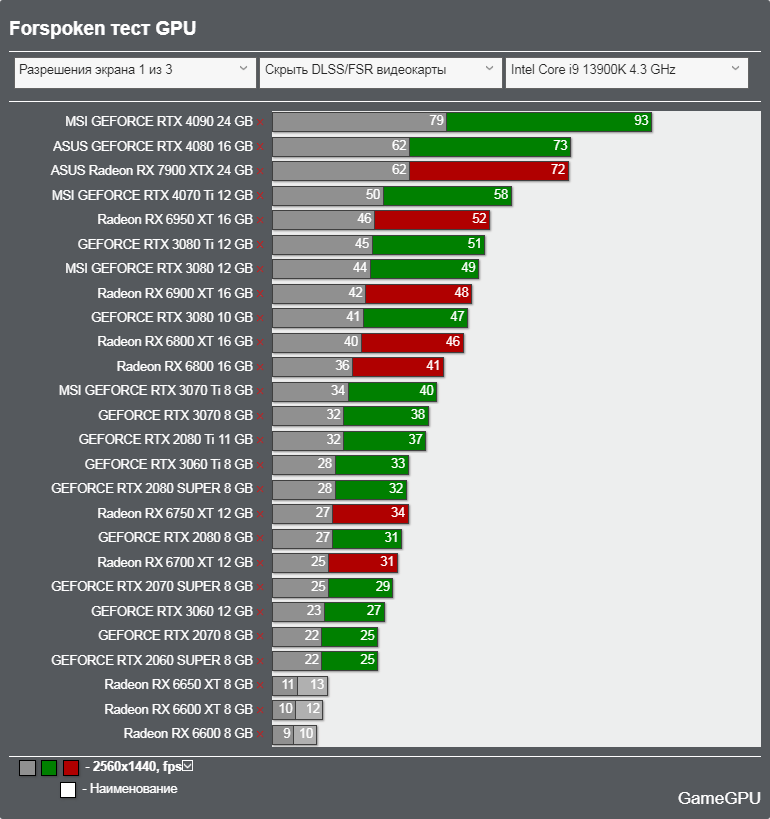Remove Radeon RX 6650 XT 8 GB row
The height and width of the screenshot is (819, 770).
click(x=260, y=685)
